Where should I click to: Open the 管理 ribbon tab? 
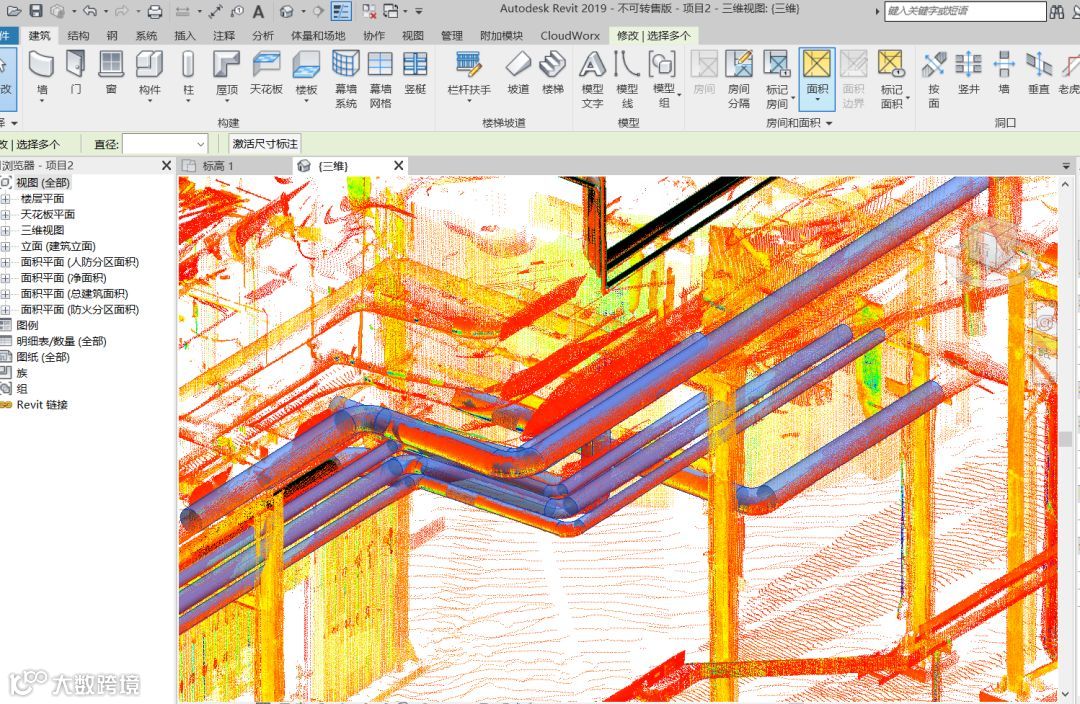(452, 35)
